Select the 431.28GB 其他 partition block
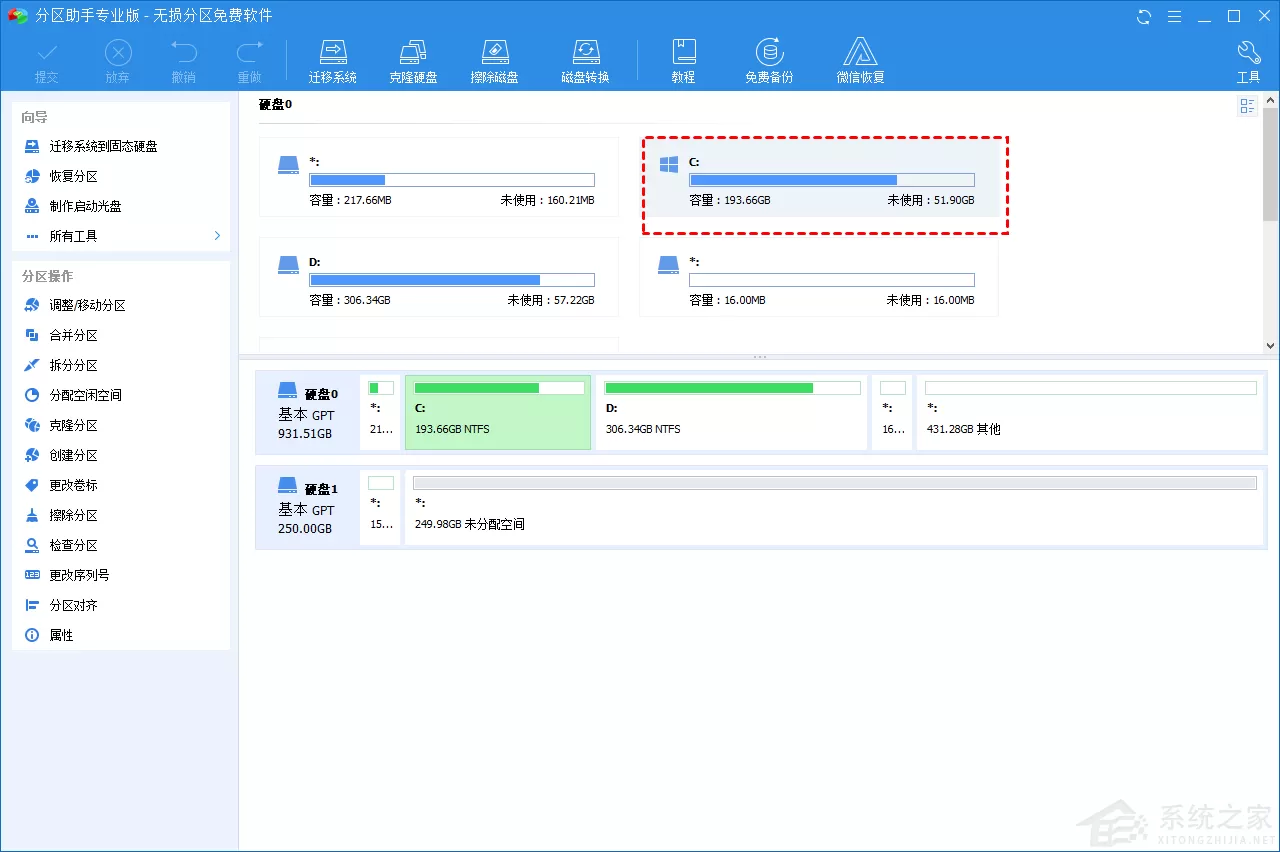1280x852 pixels. point(1090,412)
